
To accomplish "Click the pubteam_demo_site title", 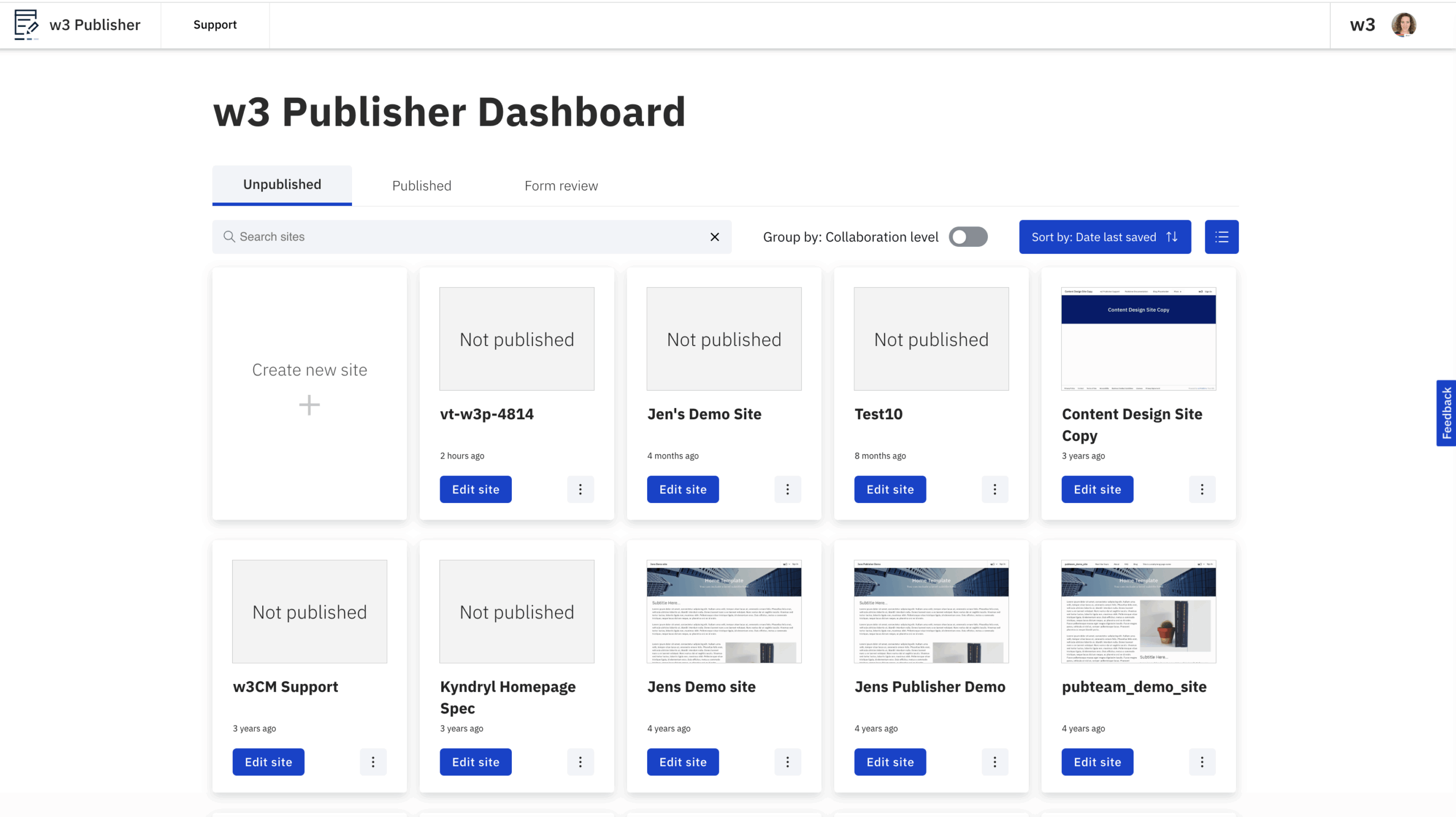I will coord(1134,687).
